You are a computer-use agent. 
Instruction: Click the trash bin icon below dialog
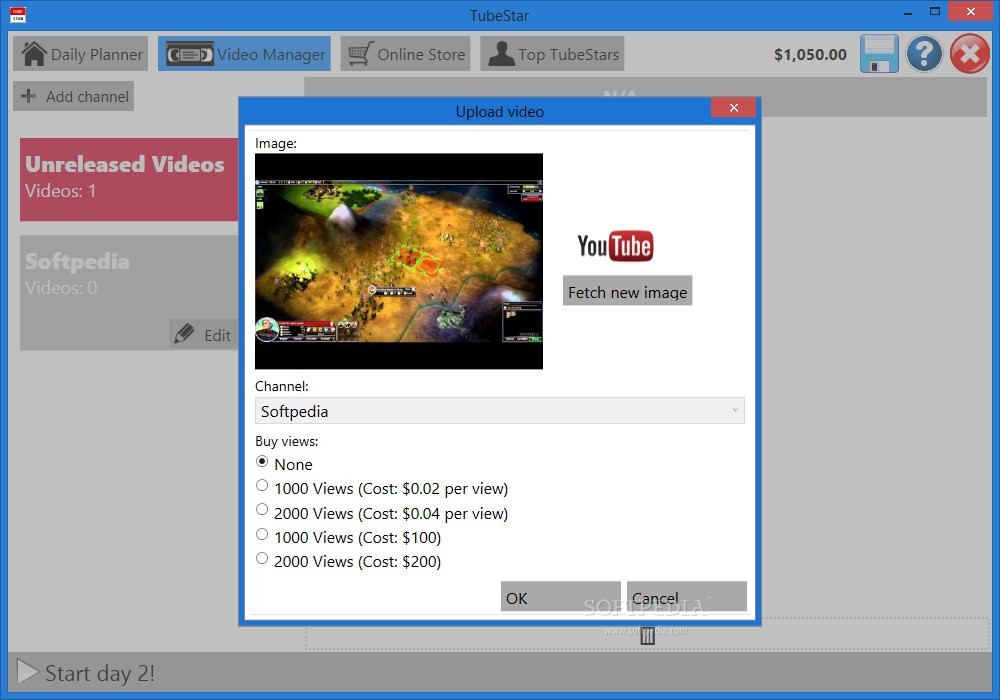[647, 635]
